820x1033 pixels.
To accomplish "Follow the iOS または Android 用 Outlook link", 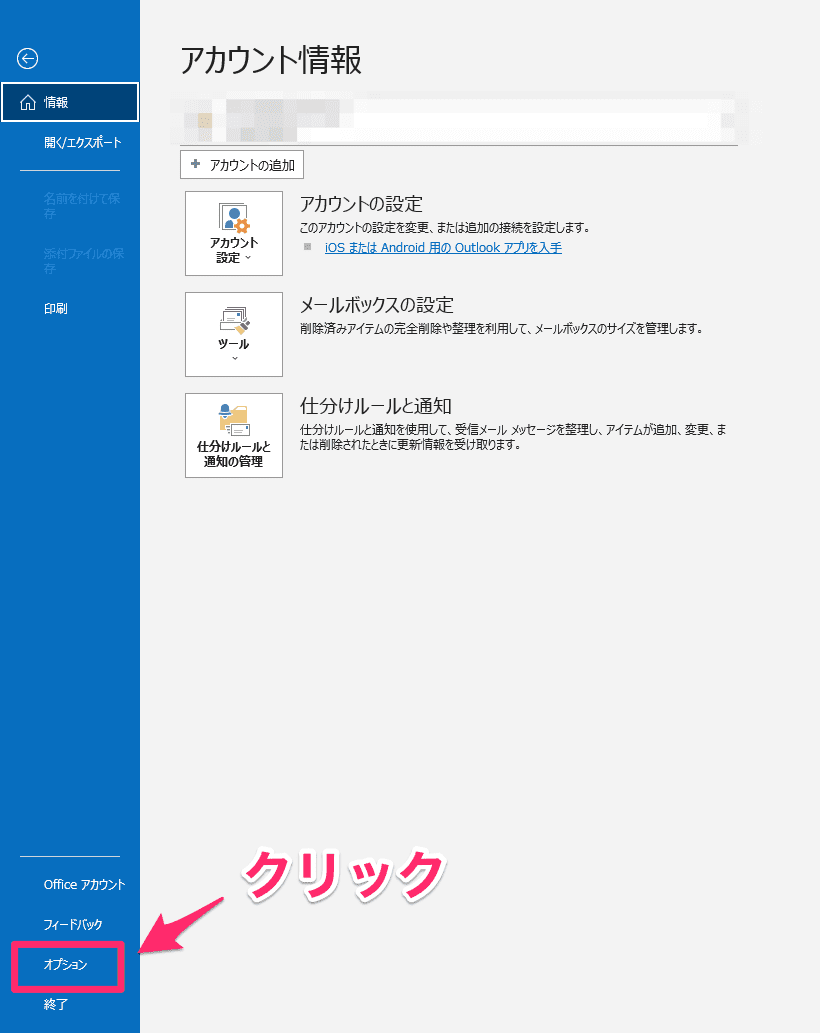I will (443, 248).
